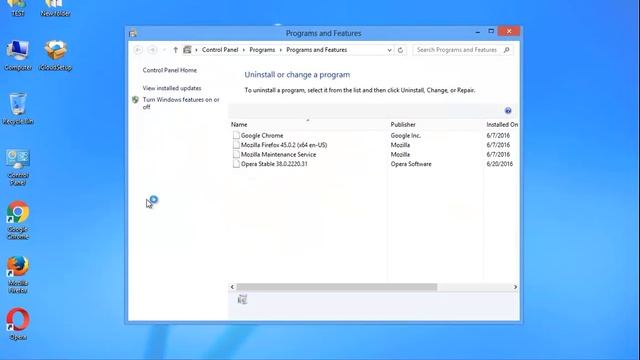The width and height of the screenshot is (640, 360).
Task: Refresh the Programs and Features list
Action: [400, 50]
